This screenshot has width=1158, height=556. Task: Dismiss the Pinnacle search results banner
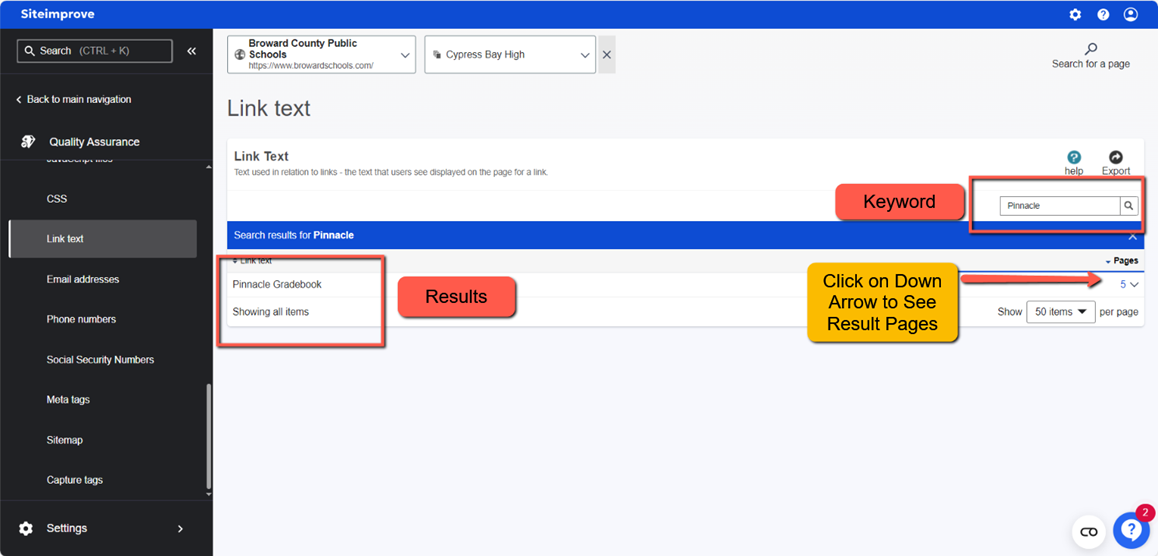(x=1132, y=236)
